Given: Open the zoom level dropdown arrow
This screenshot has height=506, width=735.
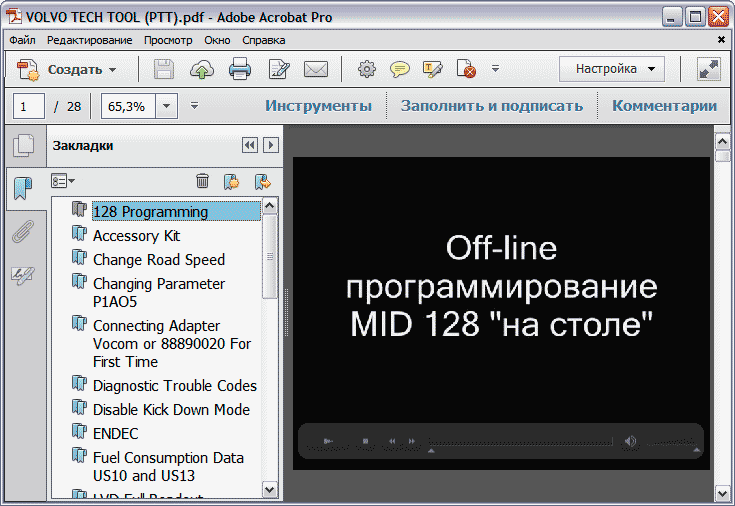Looking at the screenshot, I should coord(166,106).
